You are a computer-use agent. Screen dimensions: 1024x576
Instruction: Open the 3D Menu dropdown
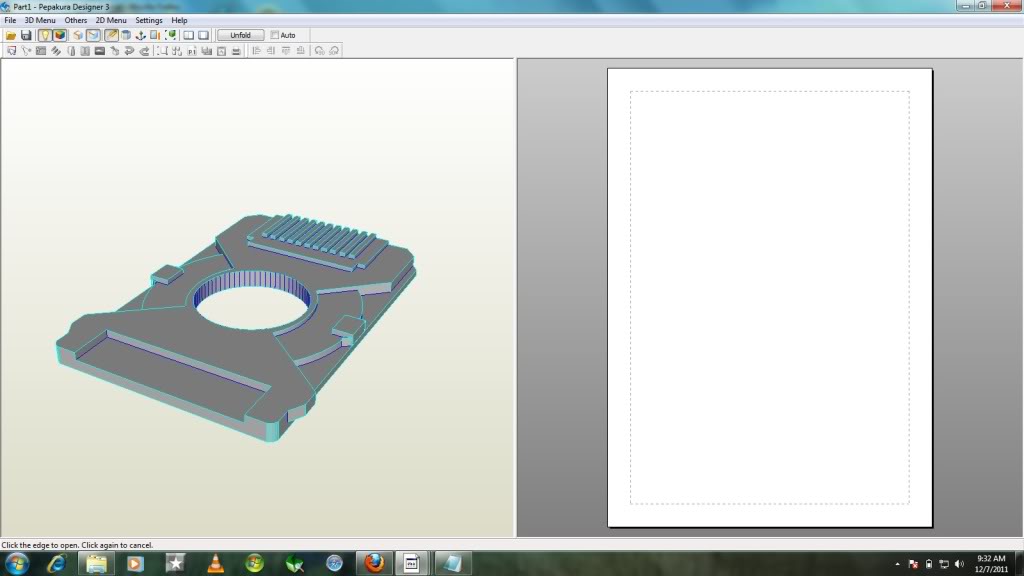tap(40, 20)
